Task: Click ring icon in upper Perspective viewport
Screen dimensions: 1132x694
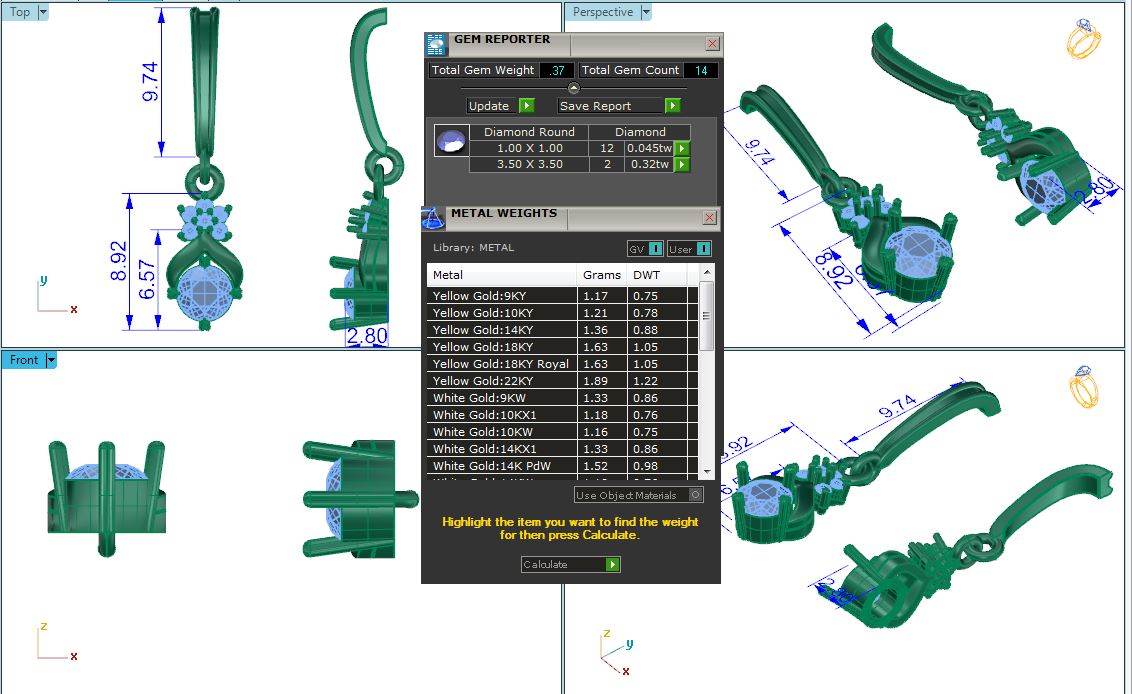Action: (x=1083, y=39)
